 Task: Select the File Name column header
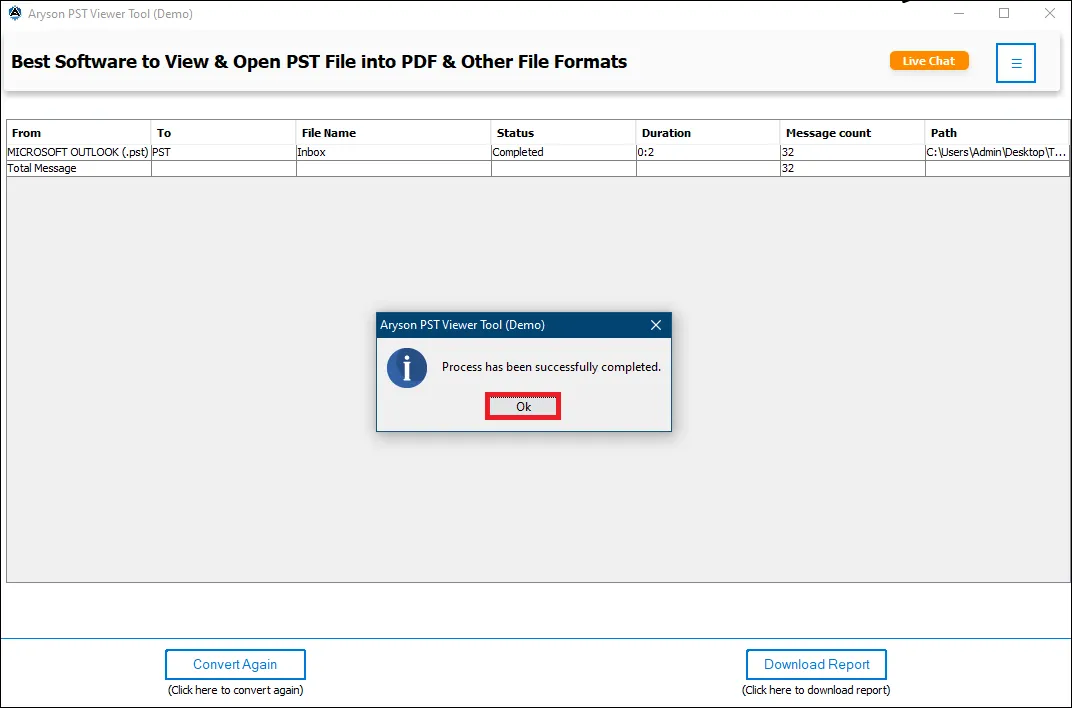click(x=393, y=133)
